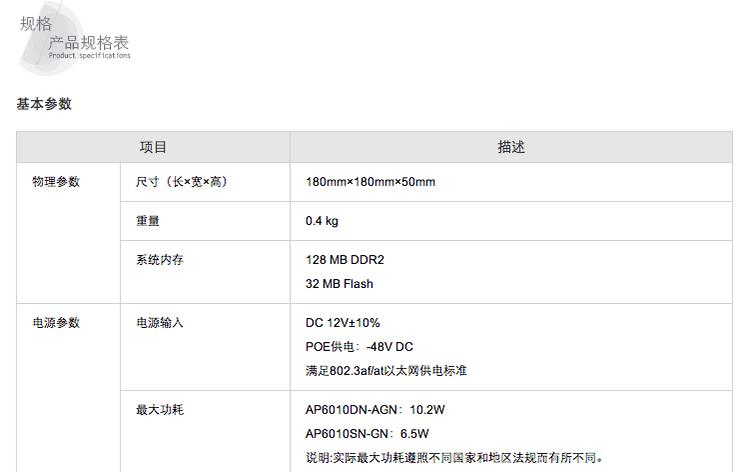Click the POE供电：-48V DC line
Image resolution: width=750 pixels, height=472 pixels.
359,347
